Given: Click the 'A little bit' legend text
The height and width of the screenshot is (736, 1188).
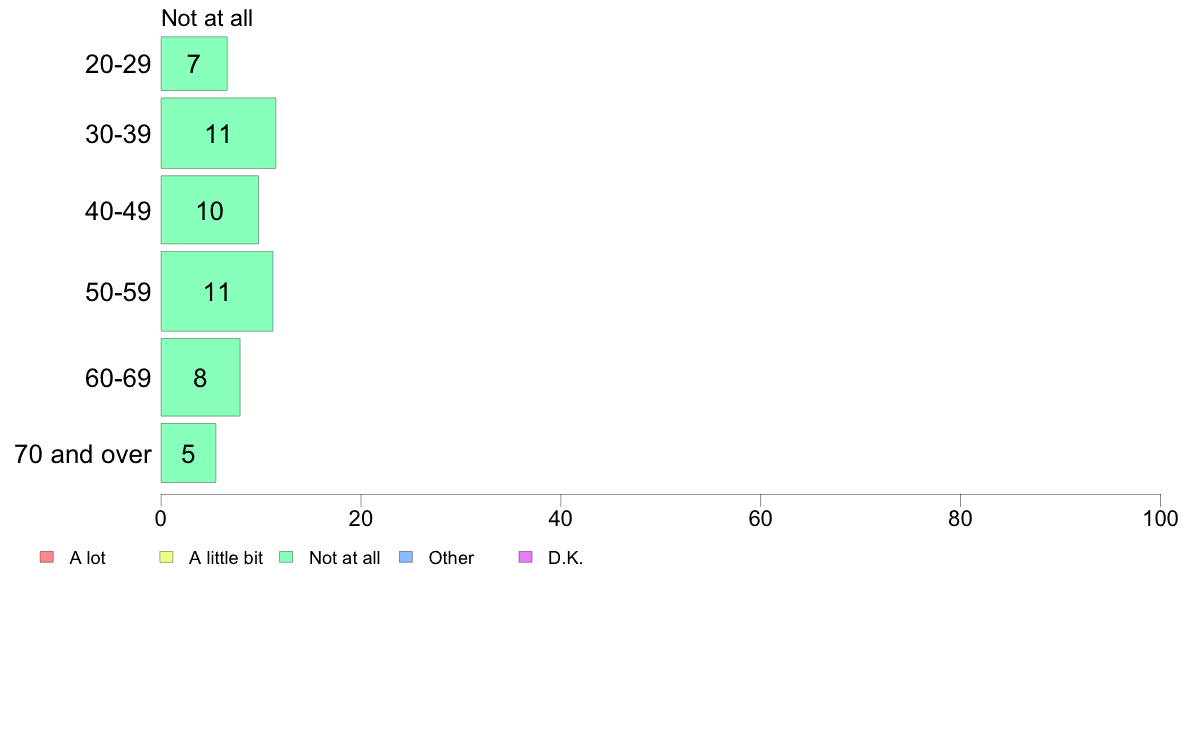Looking at the screenshot, I should (226, 558).
